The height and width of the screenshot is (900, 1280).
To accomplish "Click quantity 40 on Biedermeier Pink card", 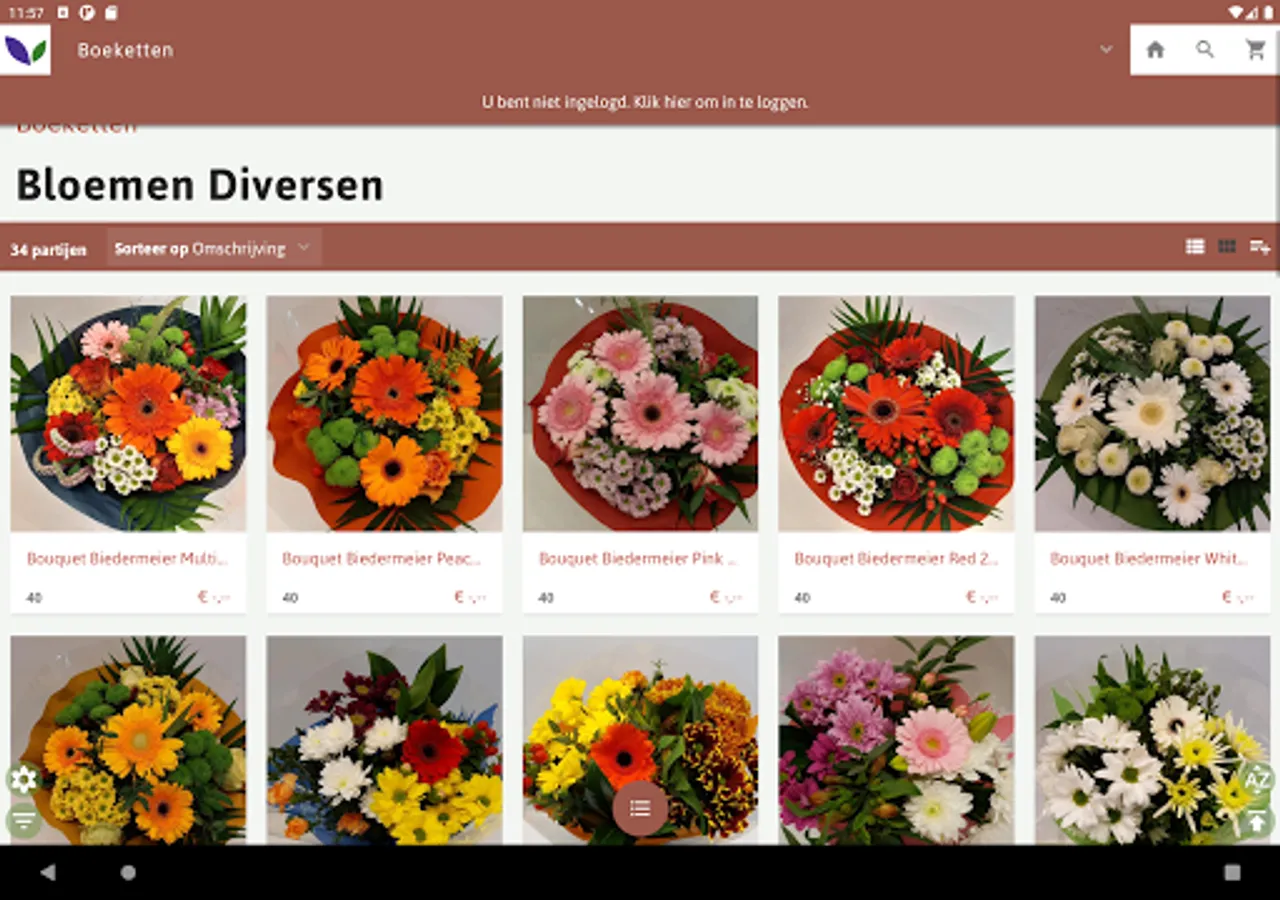I will pos(546,598).
